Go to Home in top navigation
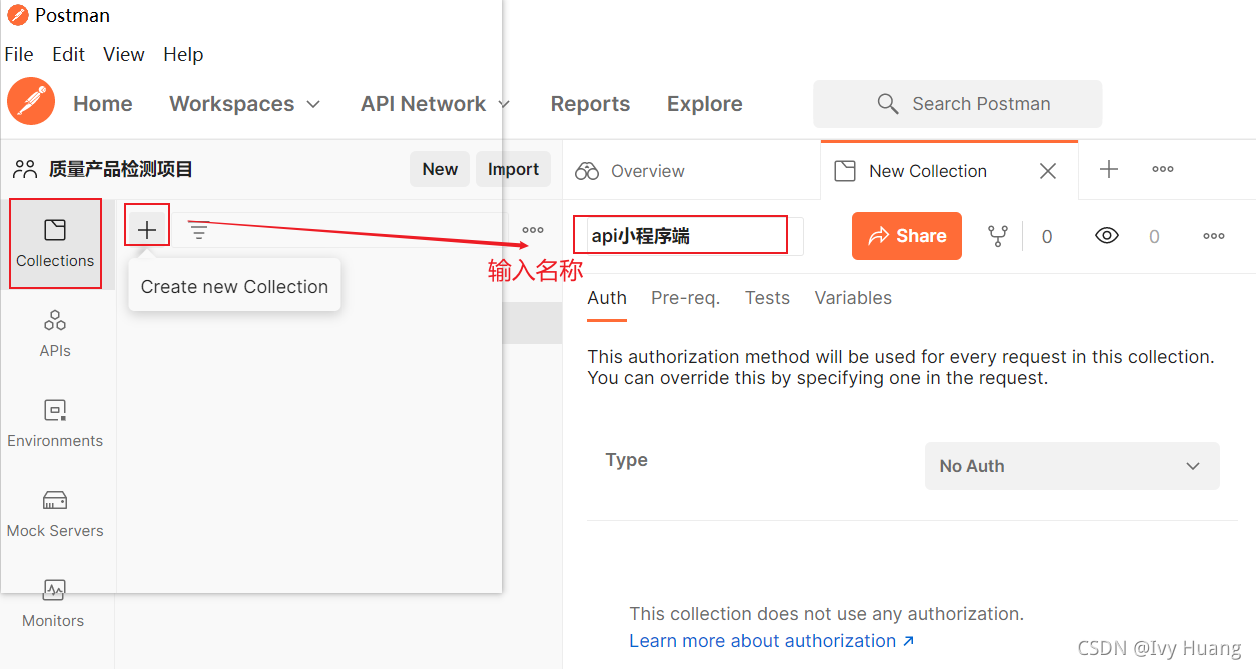This screenshot has width=1256, height=669. [x=103, y=104]
